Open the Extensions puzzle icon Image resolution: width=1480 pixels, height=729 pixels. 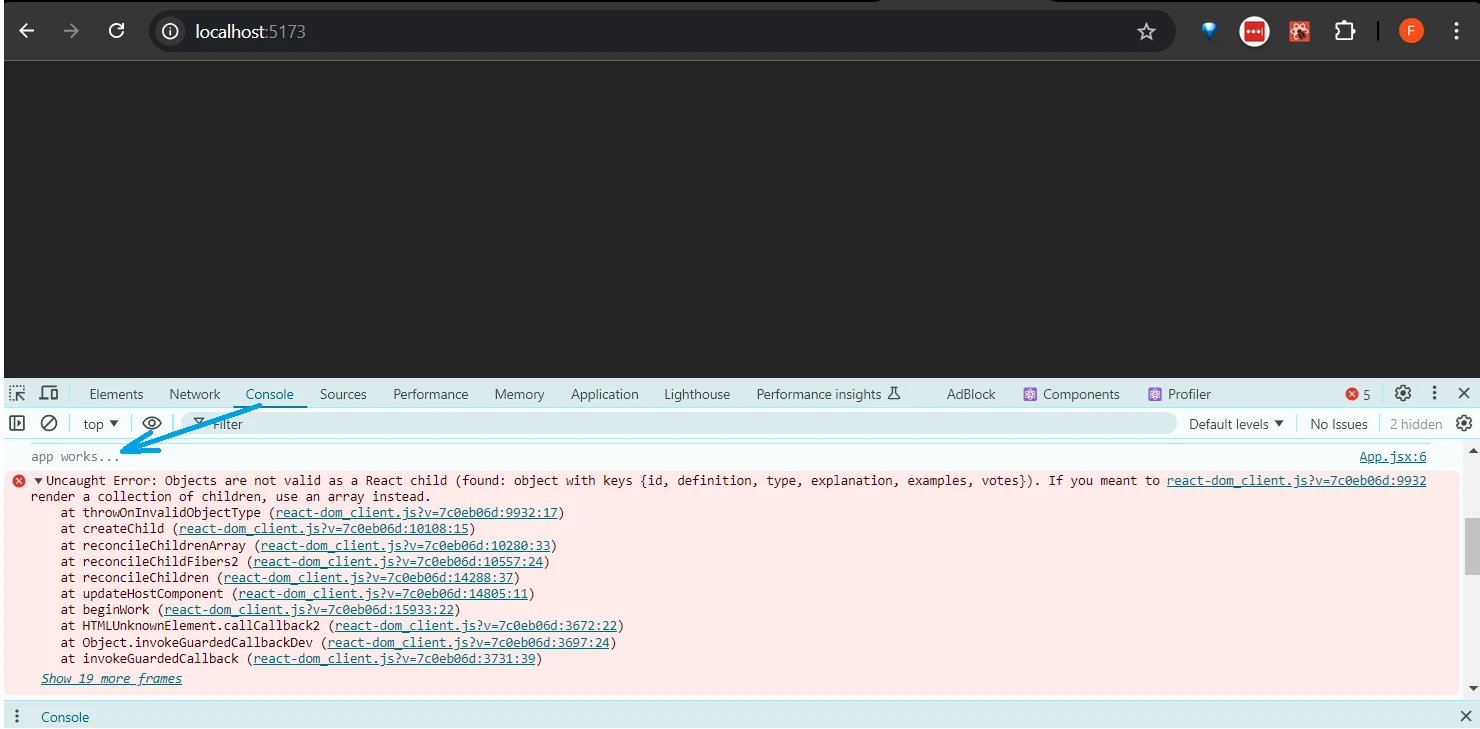point(1345,31)
